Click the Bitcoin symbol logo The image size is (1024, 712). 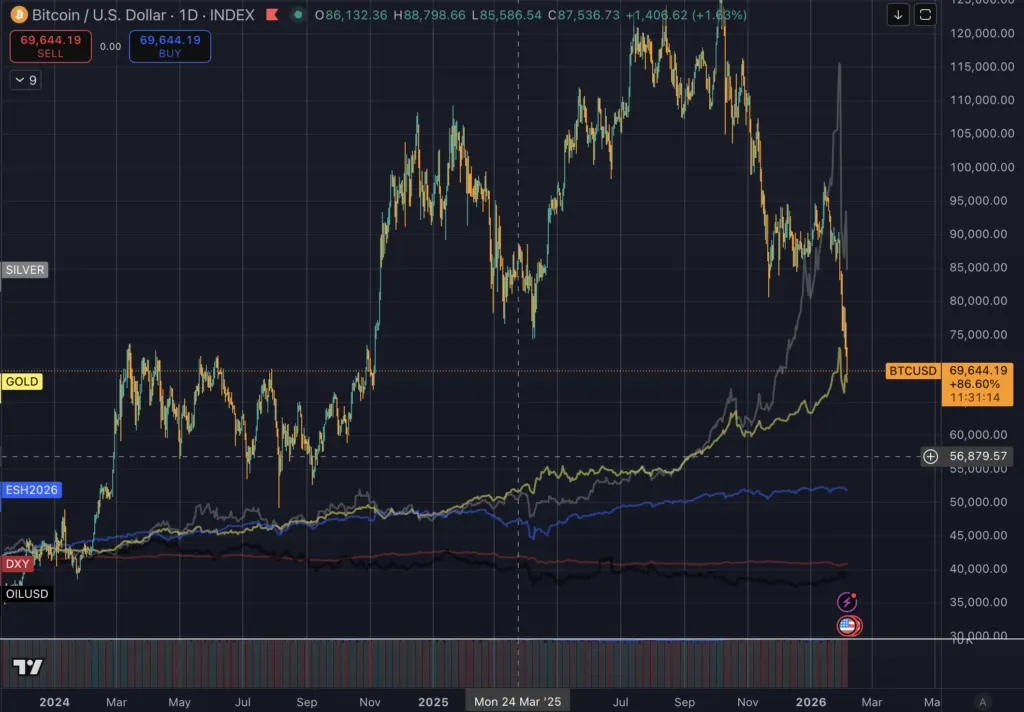coord(18,15)
